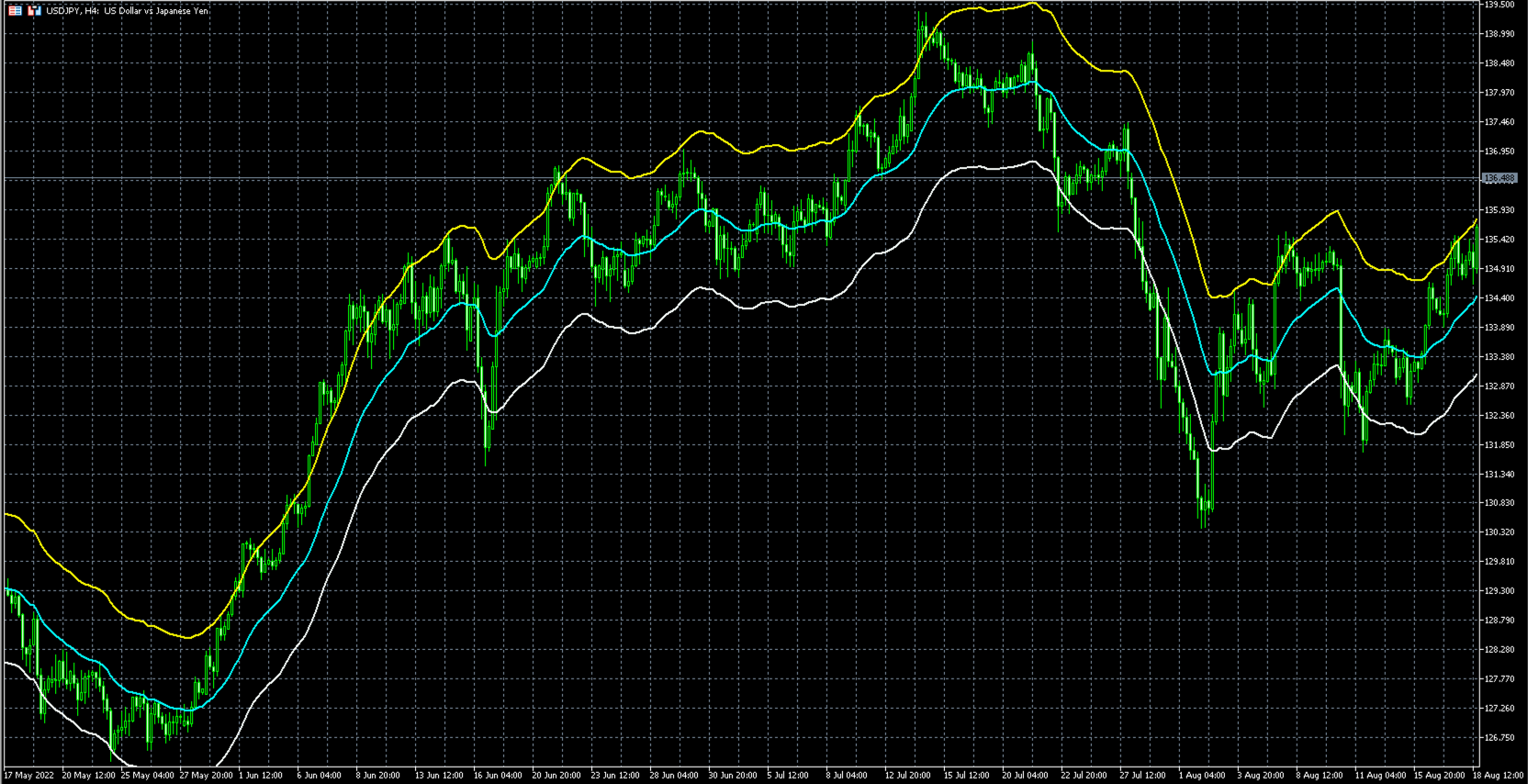Screen dimensions: 1528x784
Task: Select the 133.380 price axis label
Action: point(1499,356)
